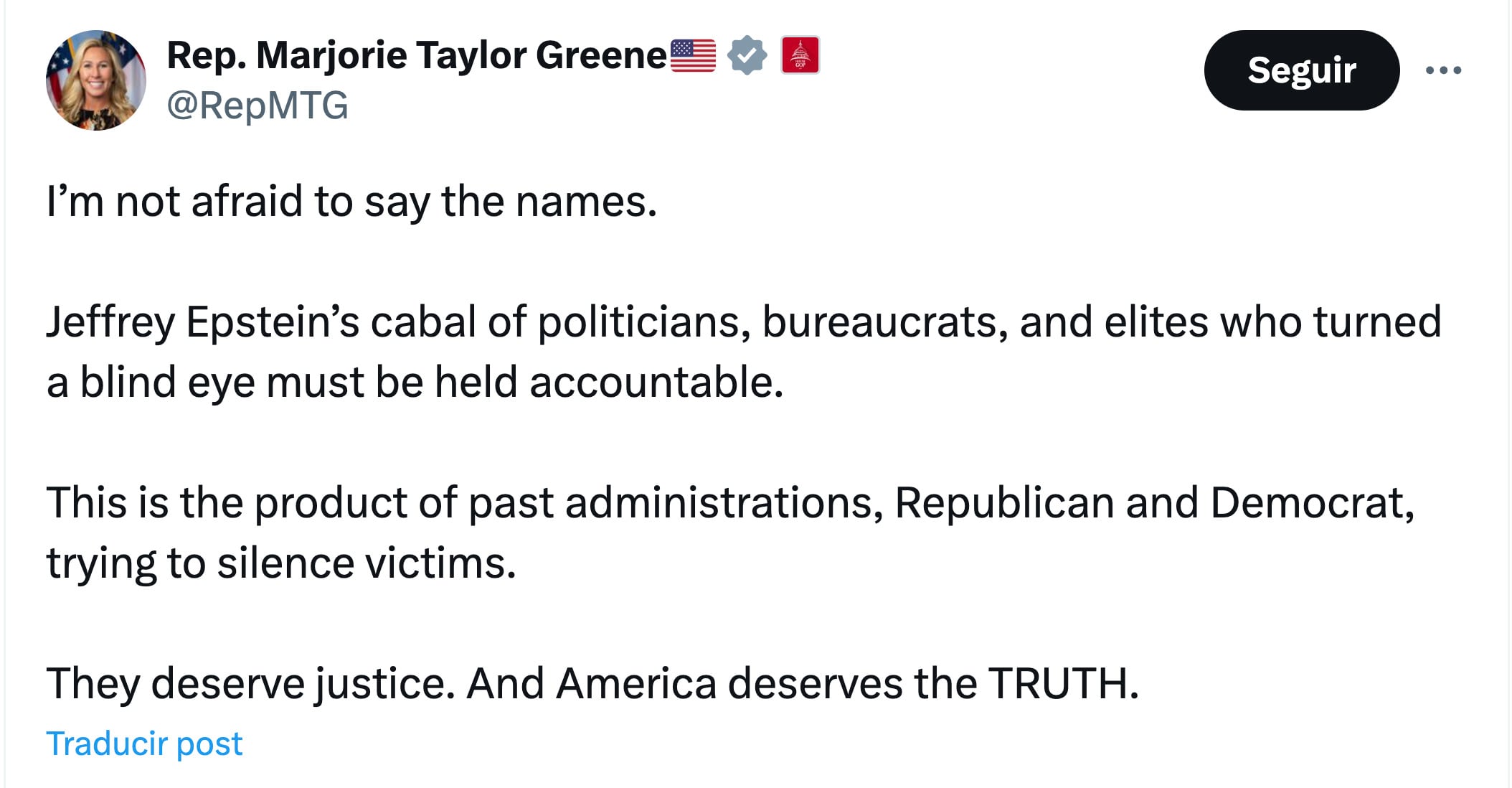Image resolution: width=1512 pixels, height=788 pixels.
Task: Open Marjorie Taylor Greene's profile avatar
Action: tap(96, 80)
